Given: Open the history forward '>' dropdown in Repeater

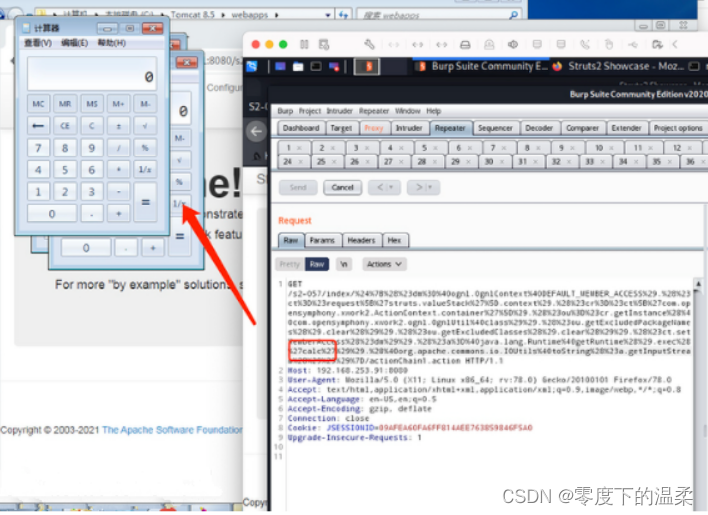Looking at the screenshot, I should 423,187.
